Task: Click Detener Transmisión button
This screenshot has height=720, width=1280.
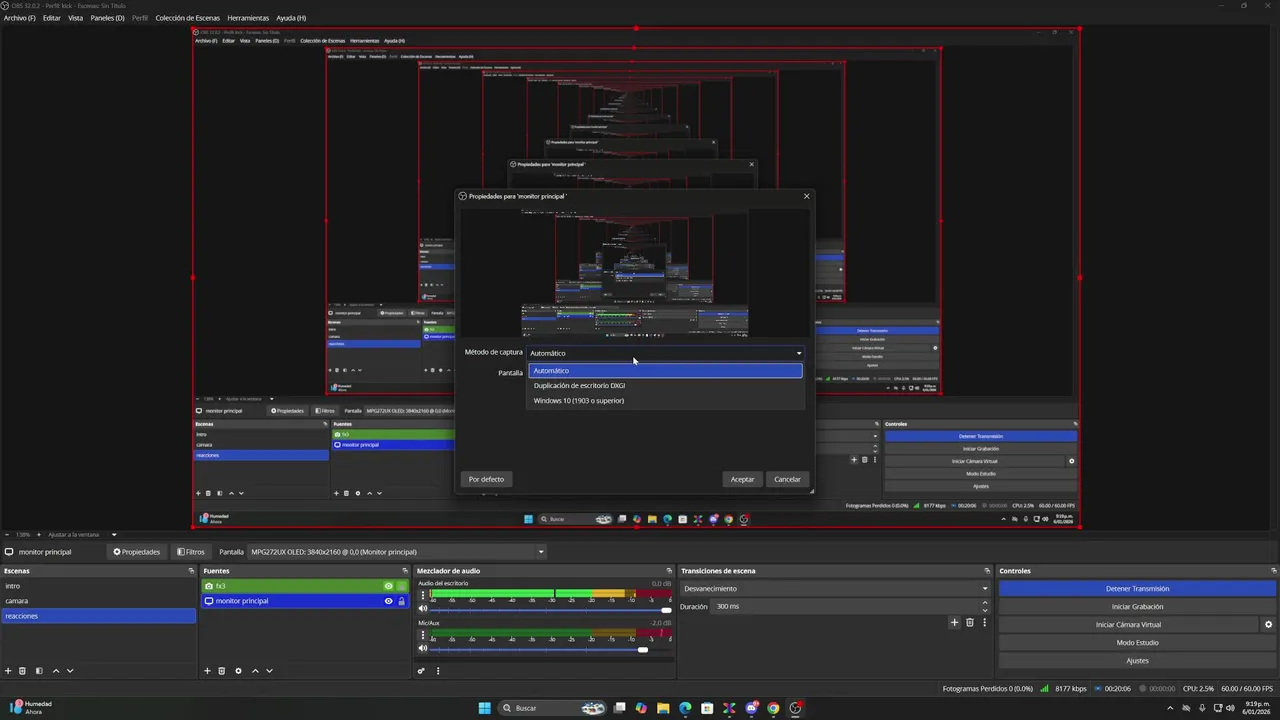Action: 1137,589
